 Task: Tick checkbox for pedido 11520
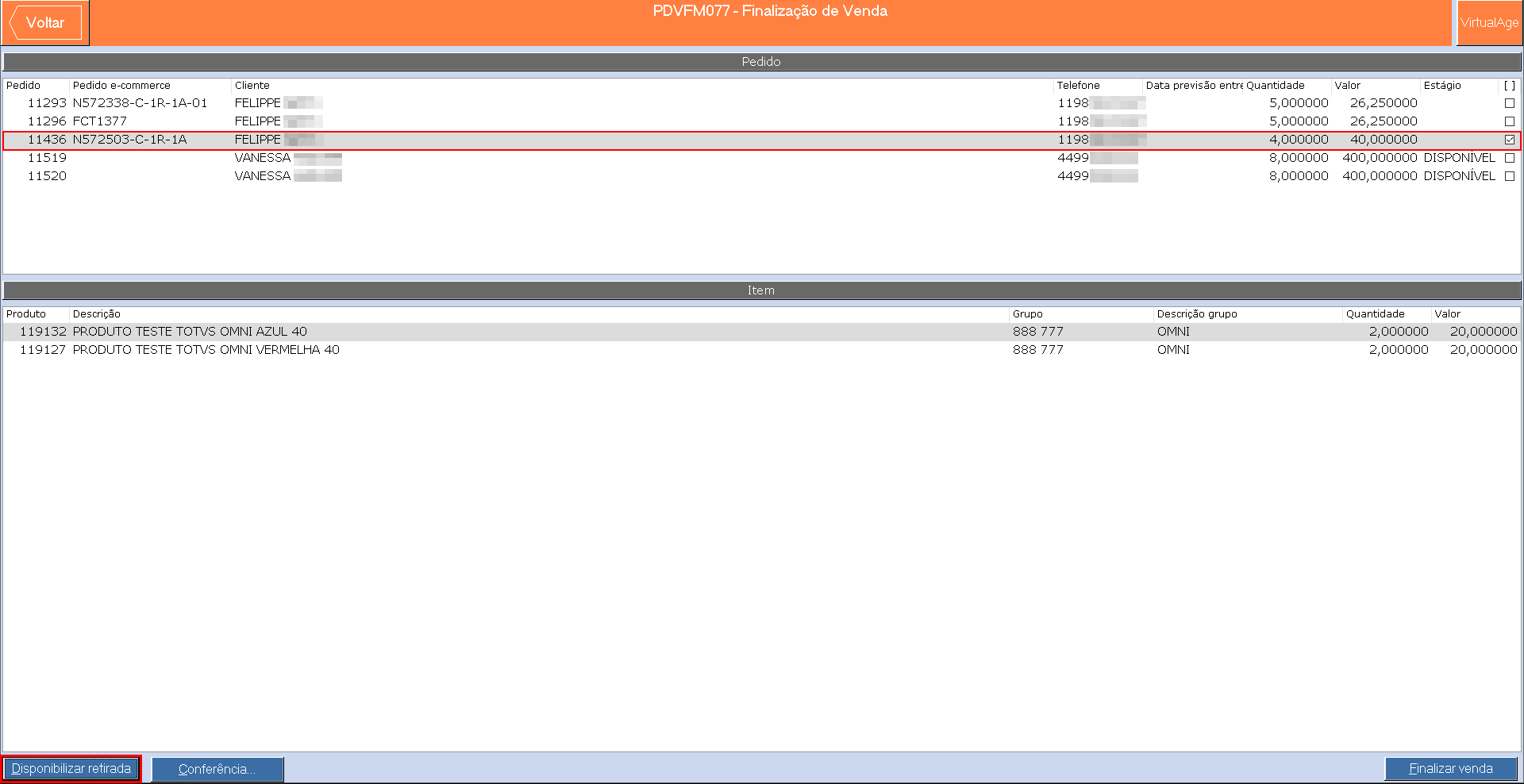pos(1510,176)
